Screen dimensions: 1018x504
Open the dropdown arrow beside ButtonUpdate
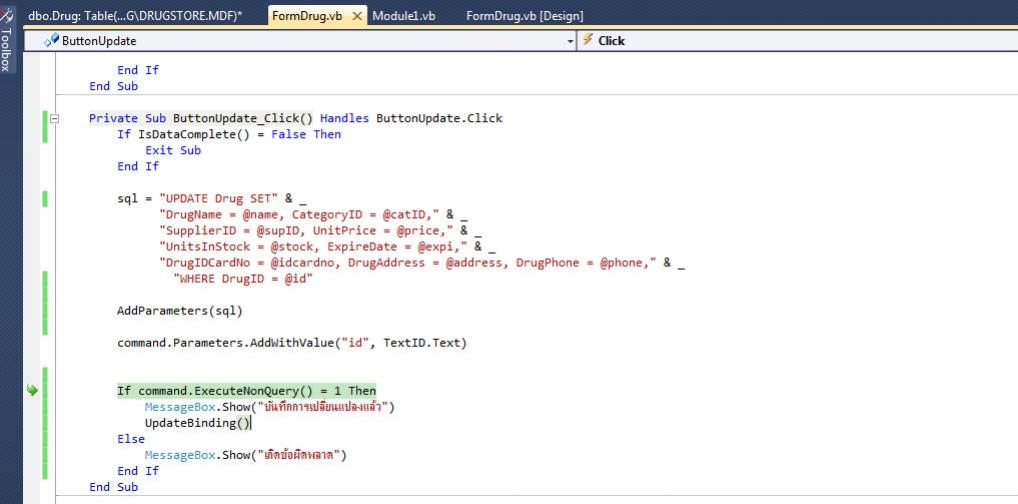pyautogui.click(x=570, y=42)
